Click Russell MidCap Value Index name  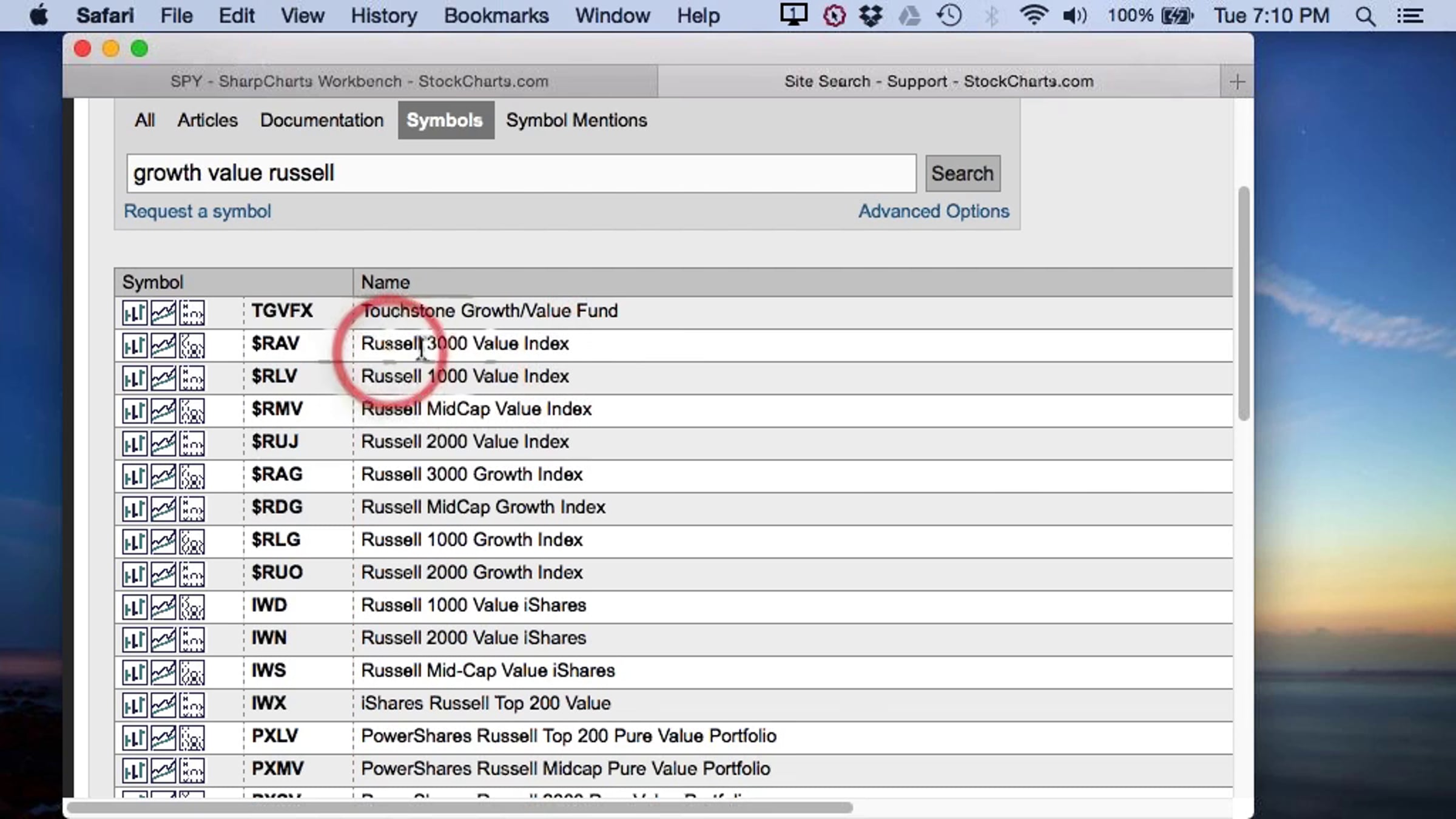tap(476, 409)
